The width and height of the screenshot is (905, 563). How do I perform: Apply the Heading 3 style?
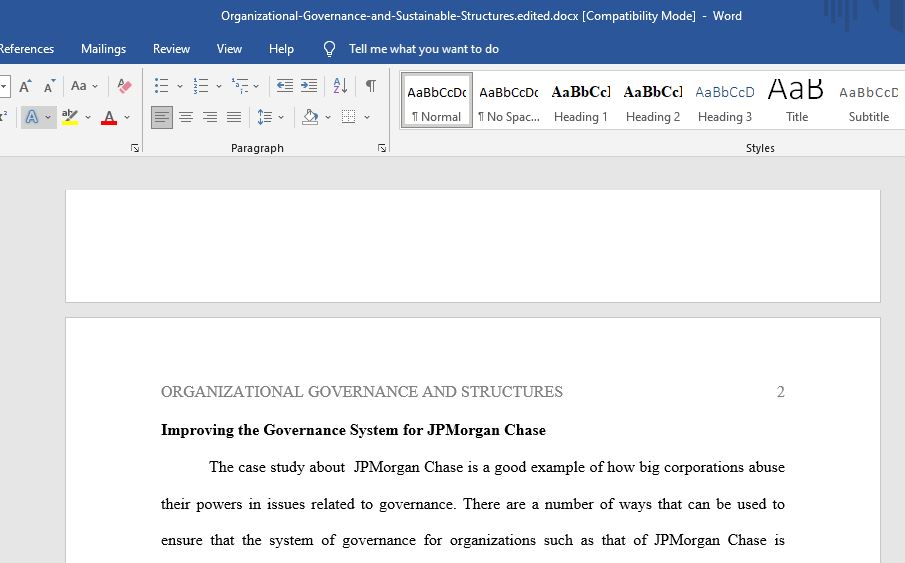[725, 100]
